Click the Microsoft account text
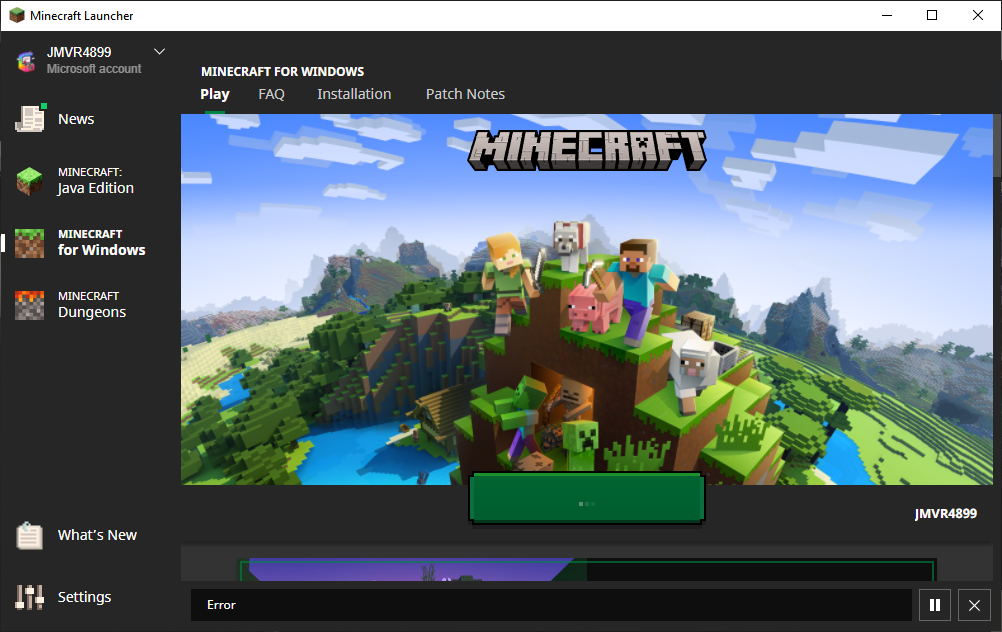Viewport: 1002px width, 632px height. [x=94, y=68]
